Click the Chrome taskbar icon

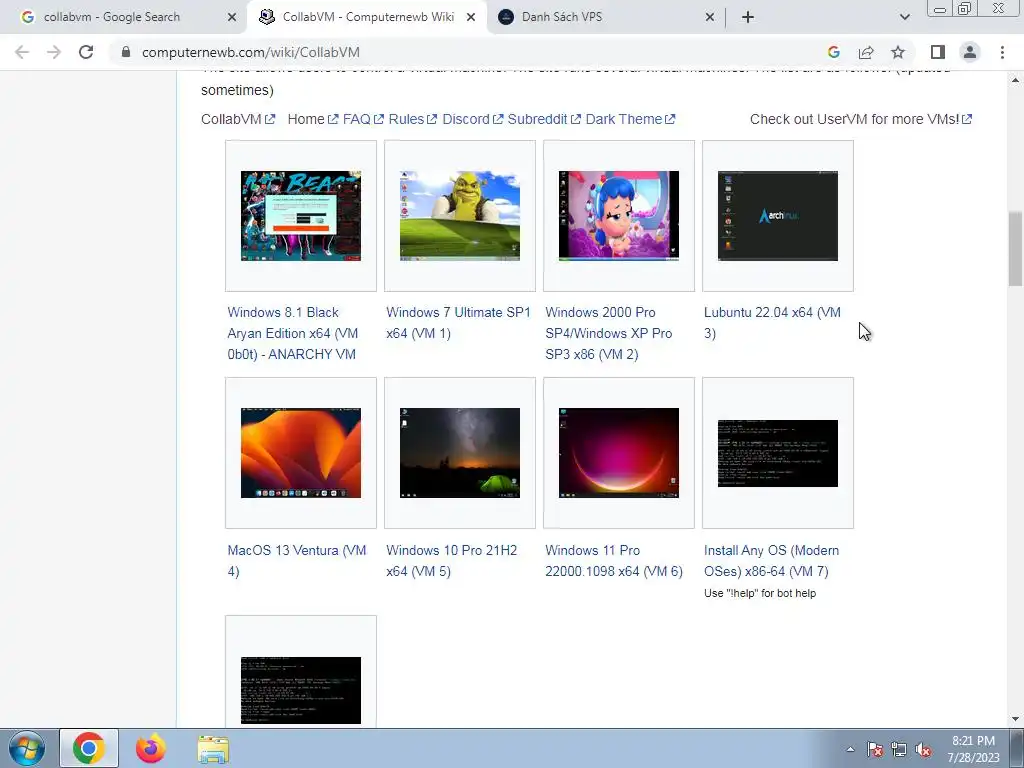89,748
